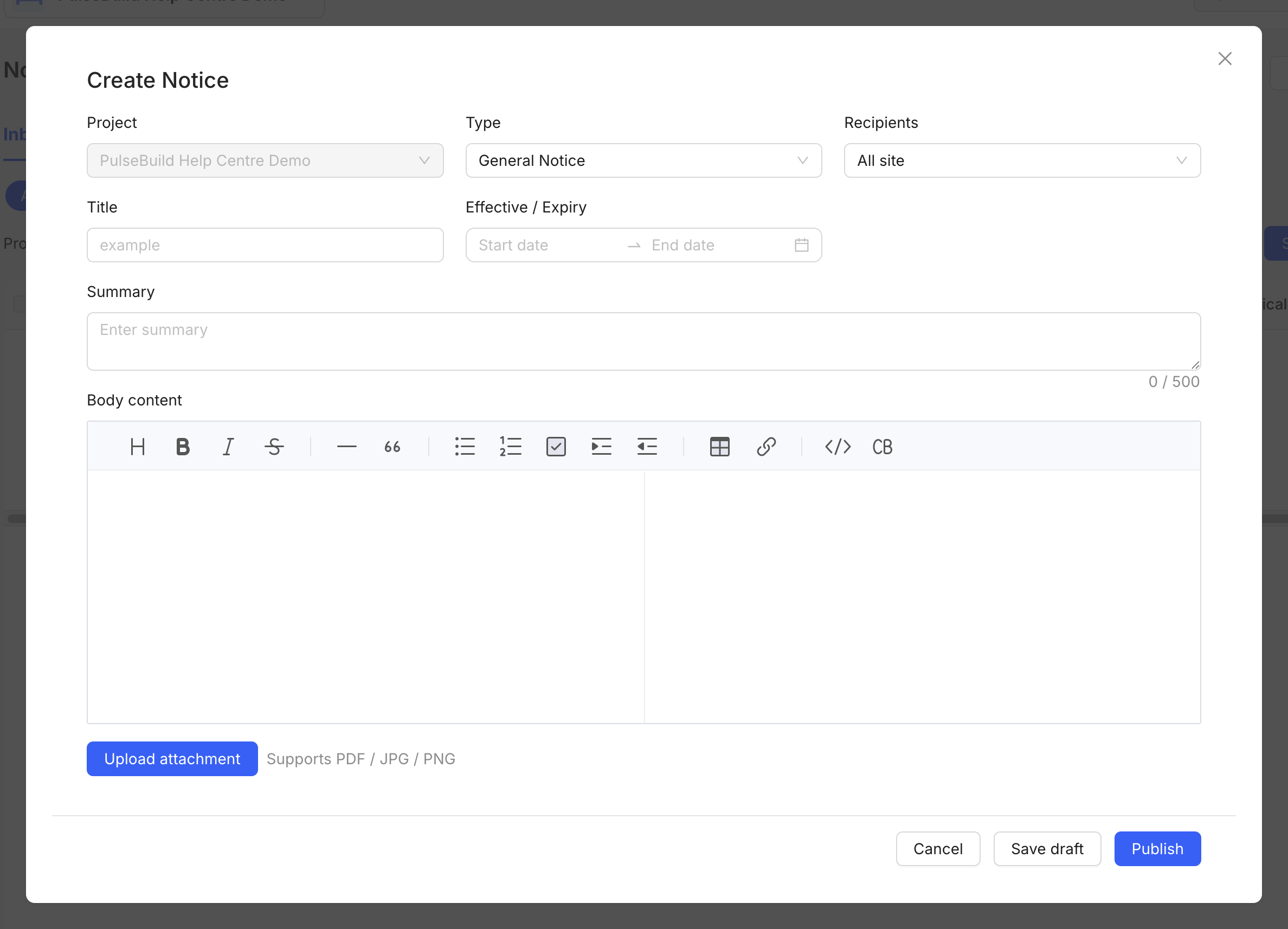Click the End date field
The image size is (1288, 929).
[718, 246]
